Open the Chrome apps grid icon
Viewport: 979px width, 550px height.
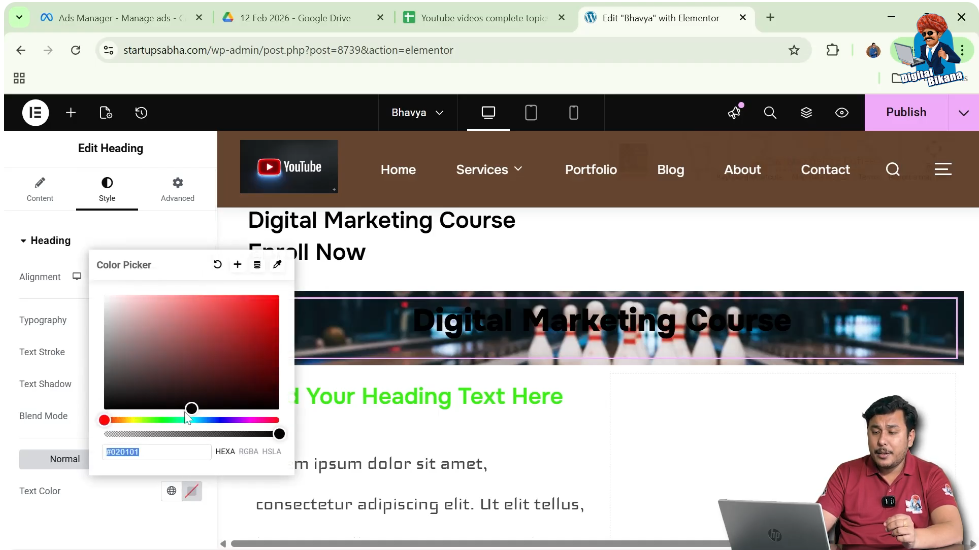tap(19, 78)
